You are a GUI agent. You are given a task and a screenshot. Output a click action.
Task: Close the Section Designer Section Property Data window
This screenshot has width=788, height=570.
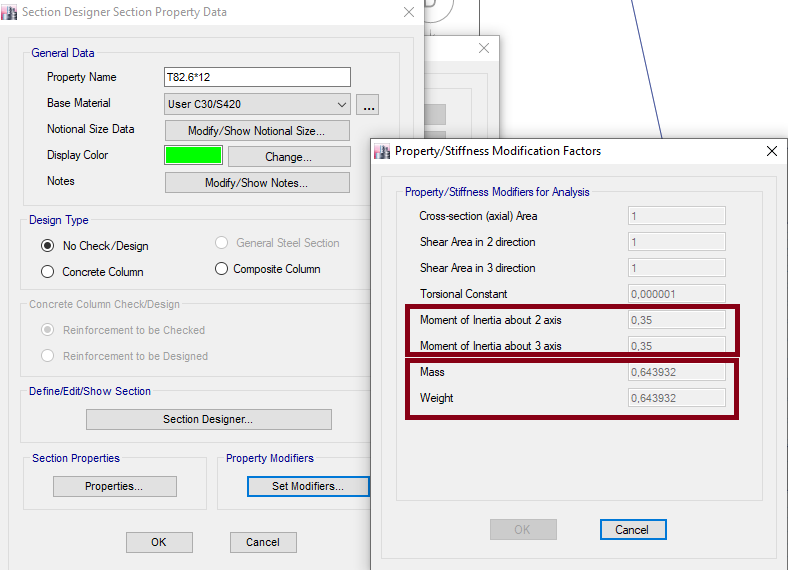(408, 12)
